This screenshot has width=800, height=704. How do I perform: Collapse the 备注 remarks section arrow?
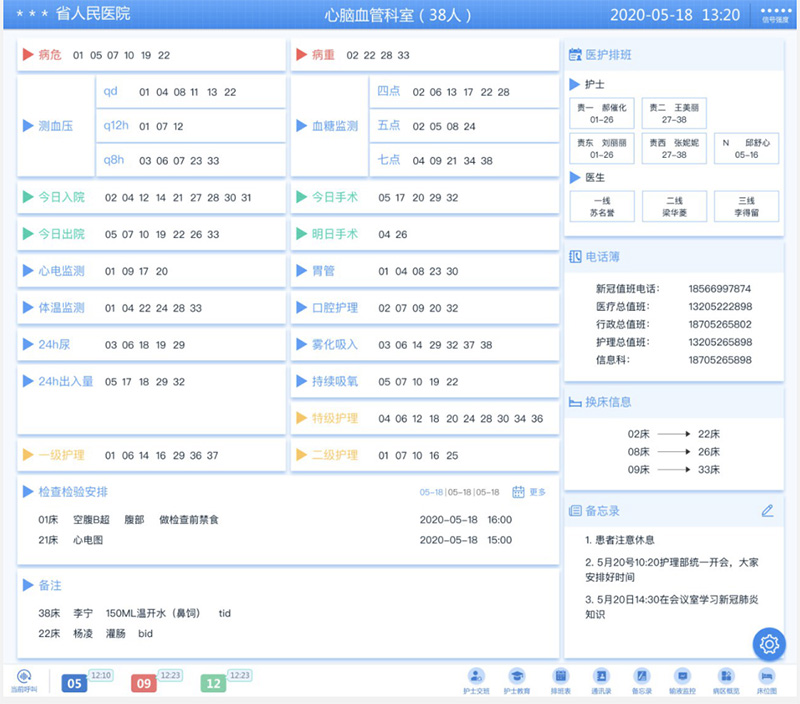28,585
